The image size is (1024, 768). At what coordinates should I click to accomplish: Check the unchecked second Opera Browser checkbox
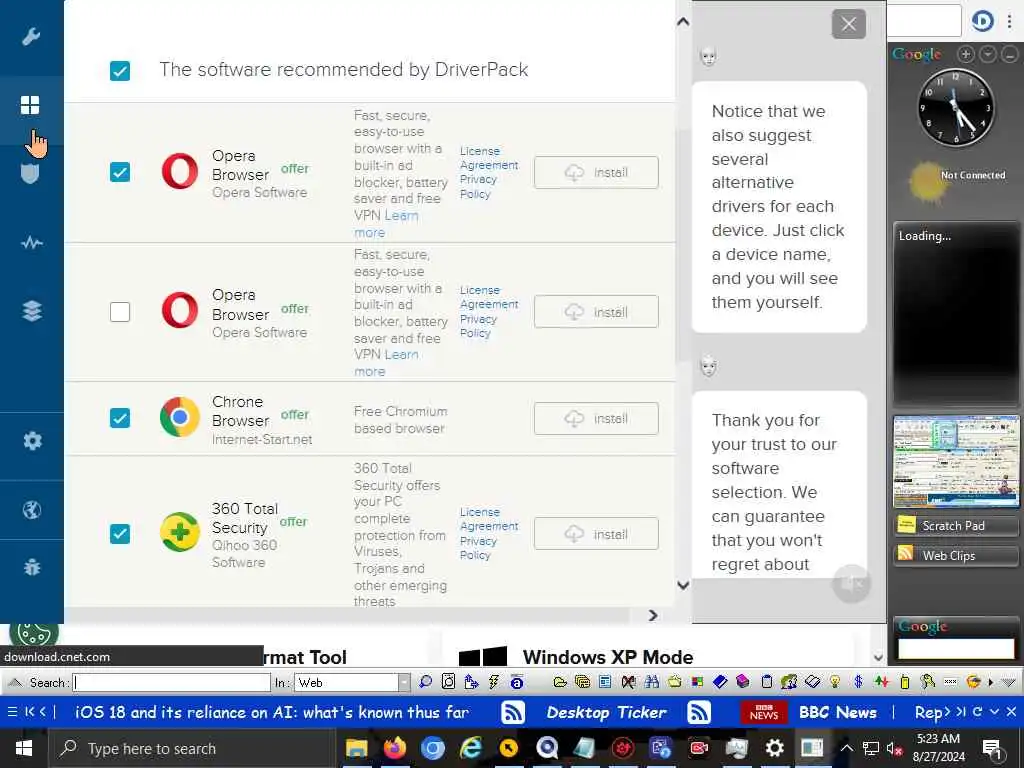click(x=120, y=312)
